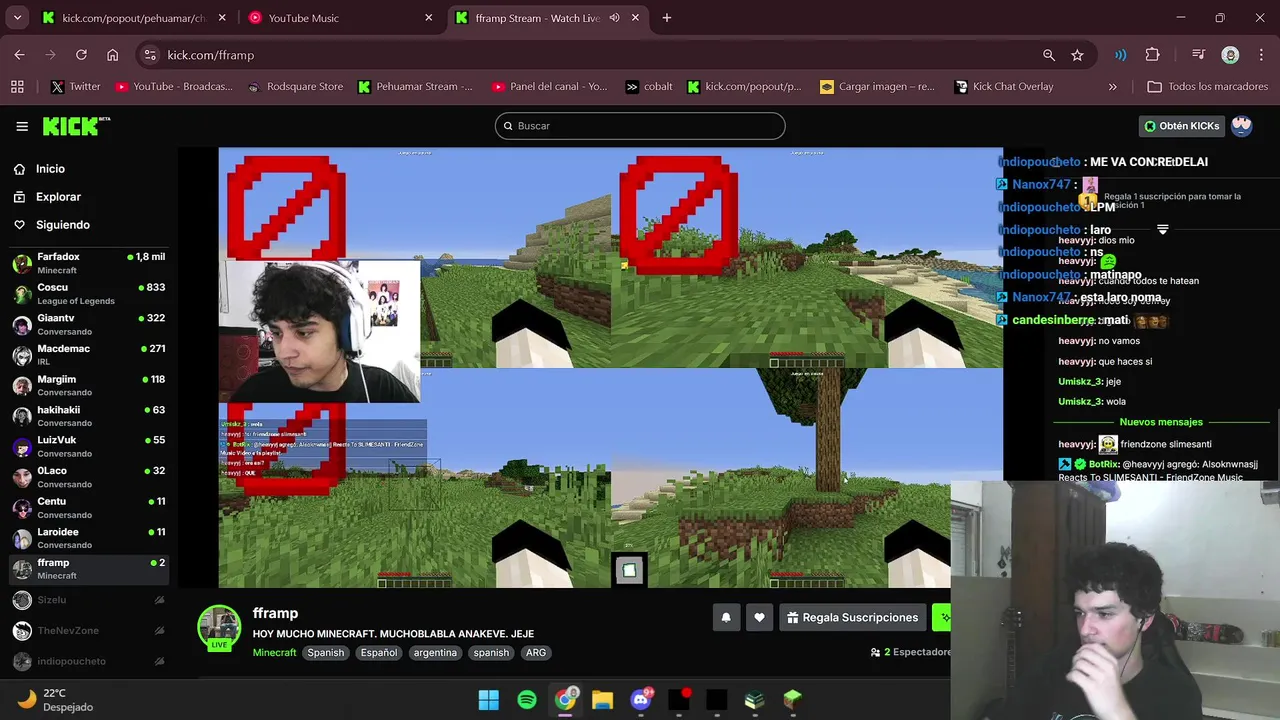This screenshot has height=720, width=1280.
Task: Open Minecraft grass block taskbar icon
Action: point(793,700)
